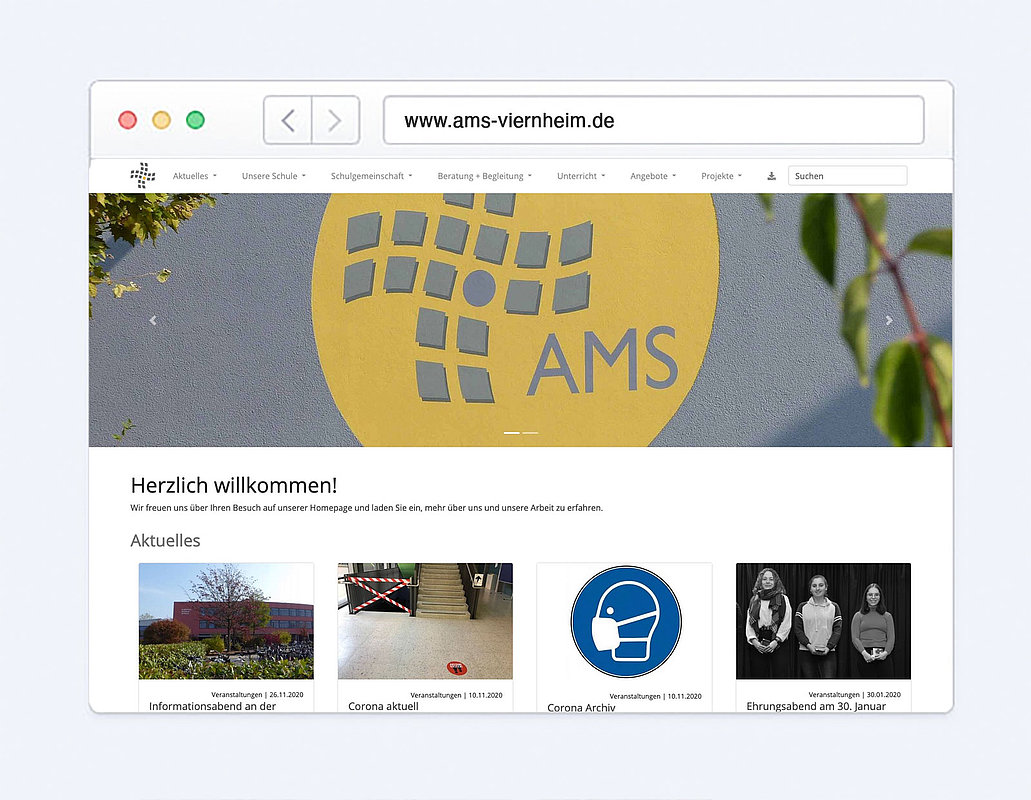Click the browser address bar
Image resolution: width=1031 pixels, height=800 pixels.
click(653, 121)
